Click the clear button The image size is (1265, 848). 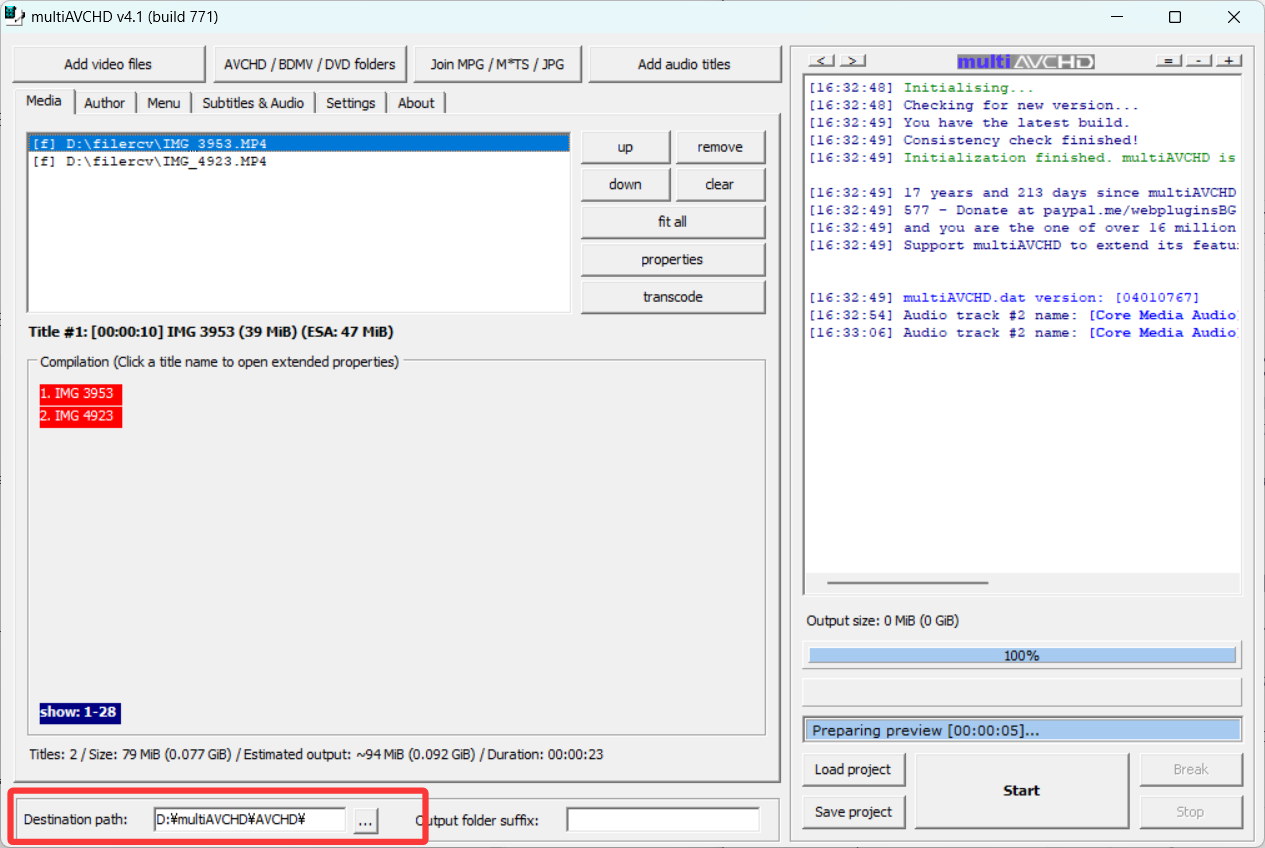tap(720, 184)
